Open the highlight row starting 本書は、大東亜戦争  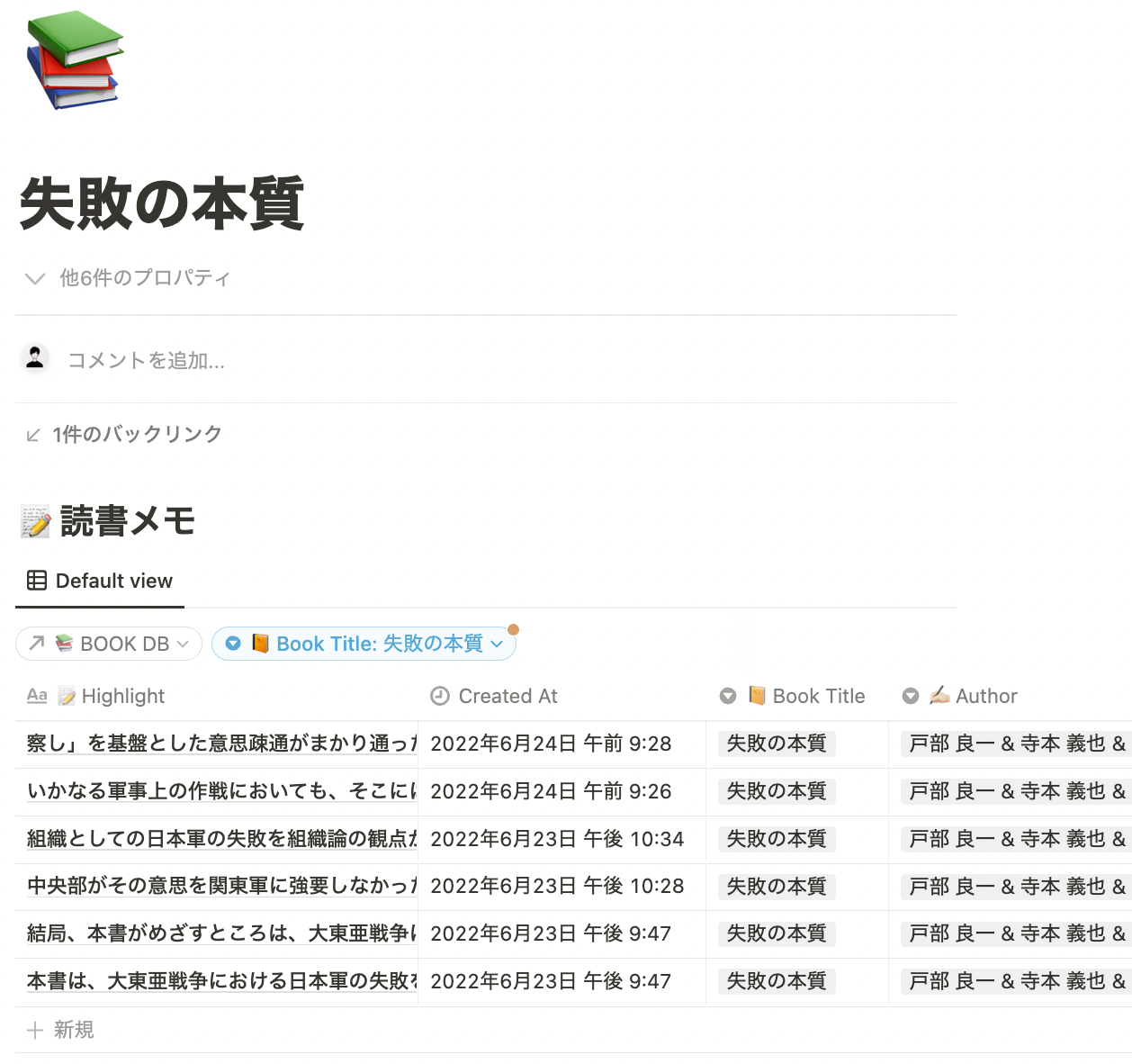[x=221, y=981]
